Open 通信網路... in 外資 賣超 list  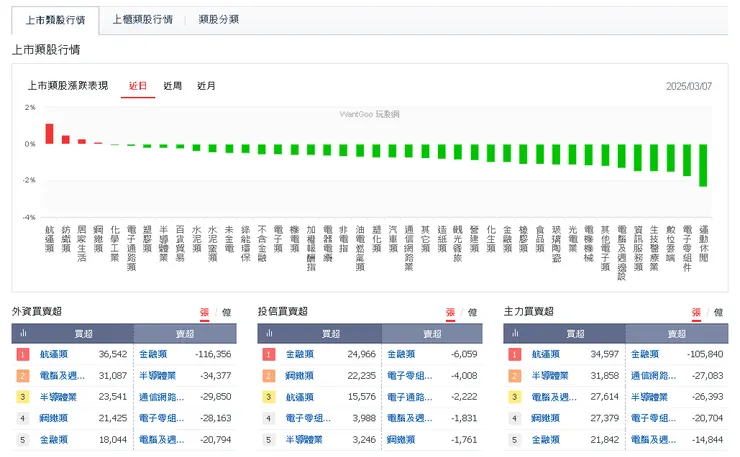point(162,397)
